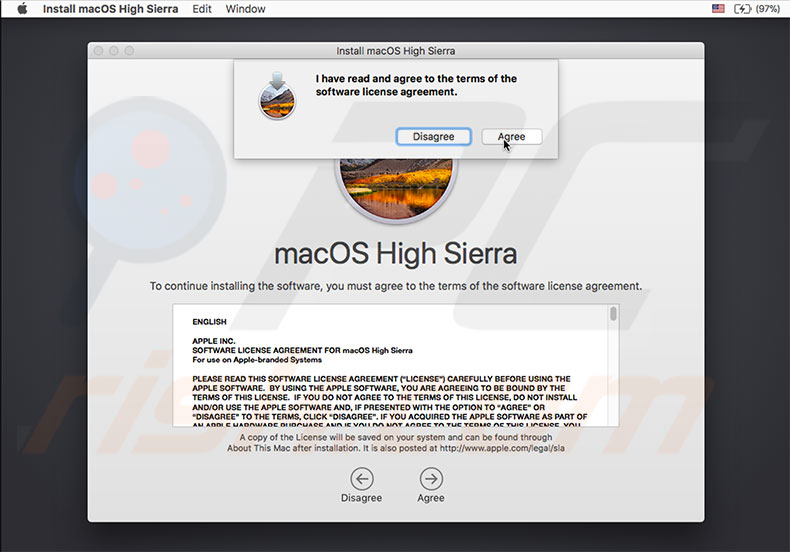Click the 97% battery percentage
The width and height of the screenshot is (790, 552).
click(768, 9)
